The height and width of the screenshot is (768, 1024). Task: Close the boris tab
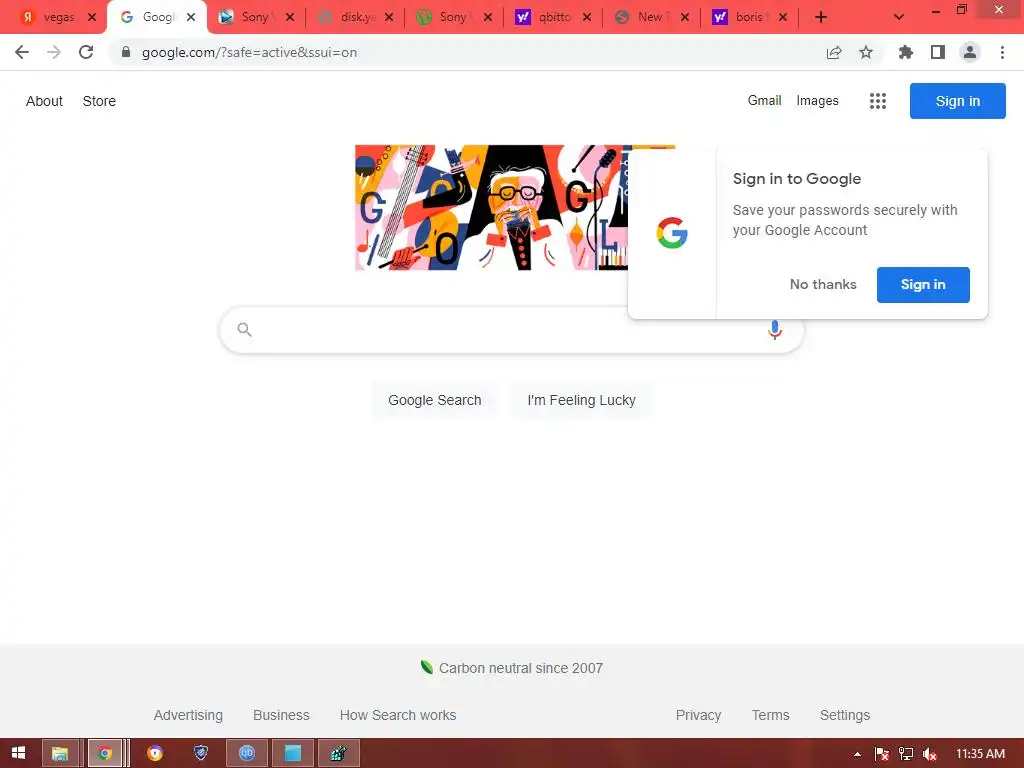point(783,17)
